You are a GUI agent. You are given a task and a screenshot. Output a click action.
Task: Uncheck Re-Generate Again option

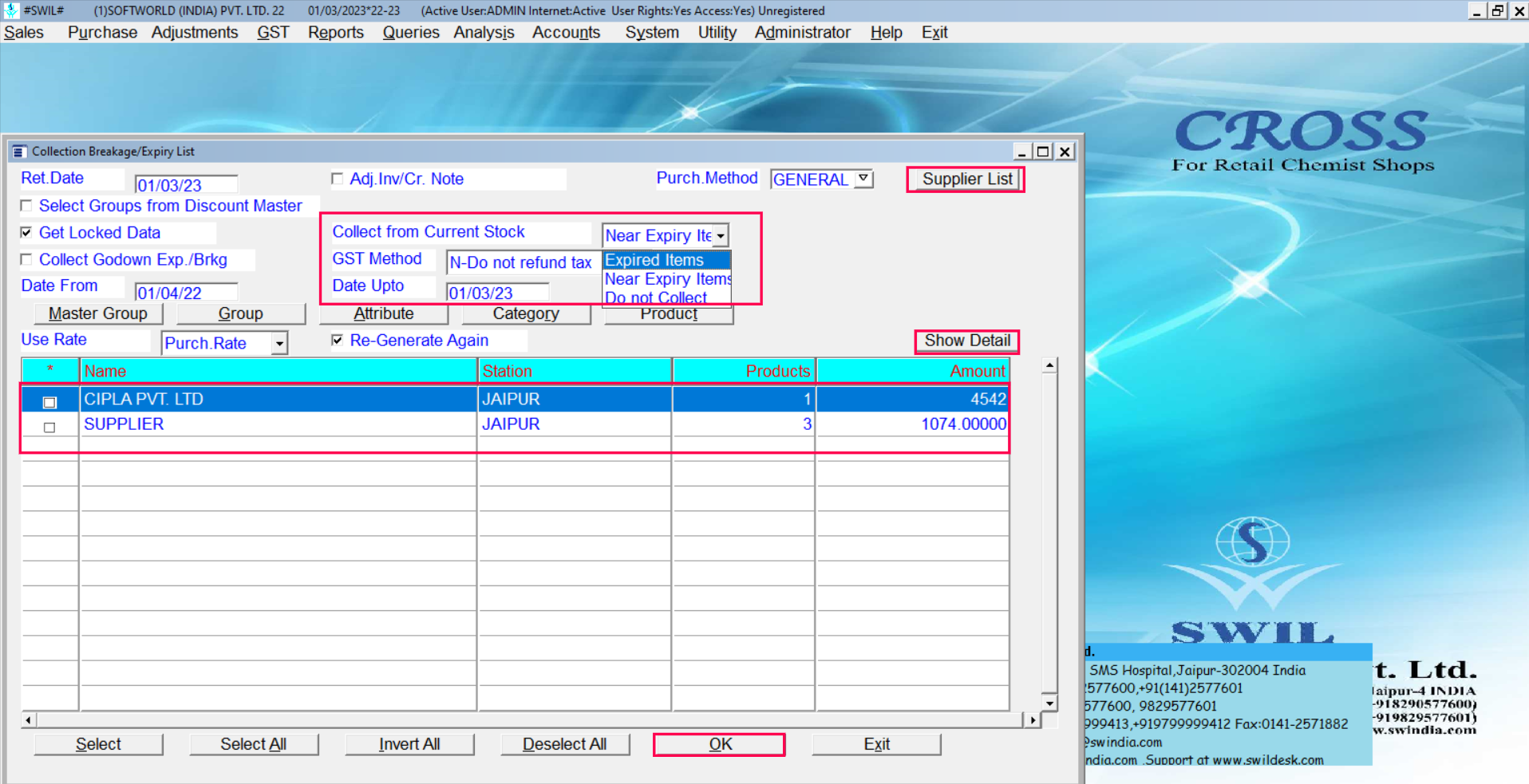pyautogui.click(x=338, y=341)
